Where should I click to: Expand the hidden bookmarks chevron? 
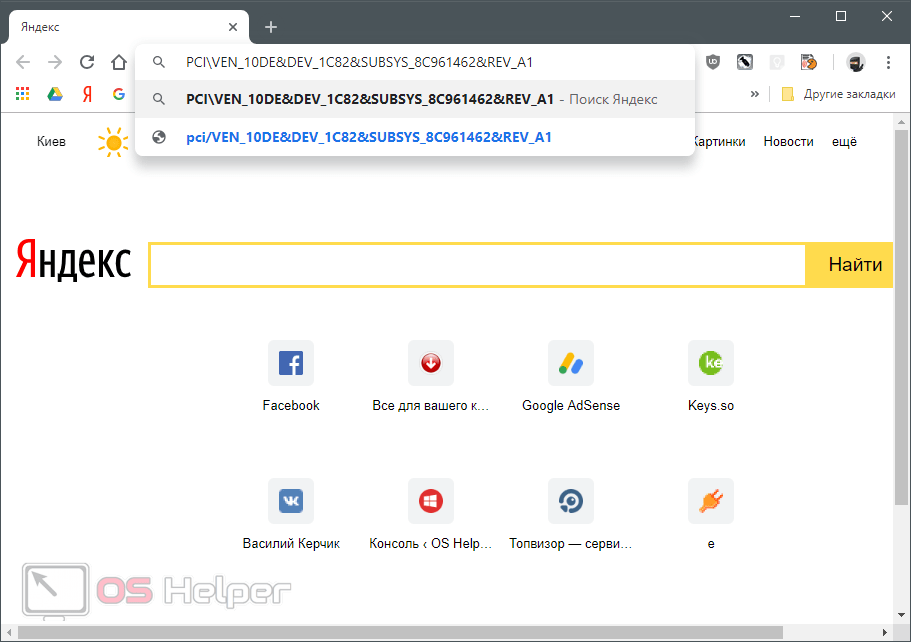click(x=754, y=94)
